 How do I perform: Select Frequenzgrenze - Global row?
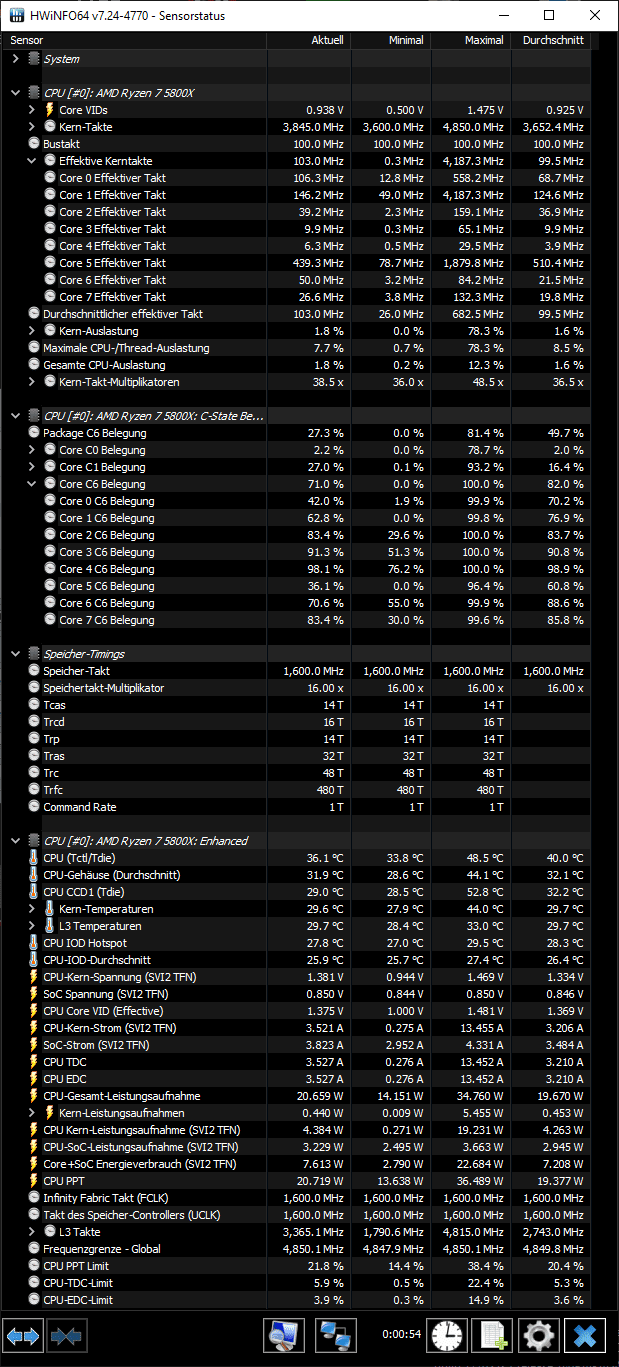coord(297,1248)
